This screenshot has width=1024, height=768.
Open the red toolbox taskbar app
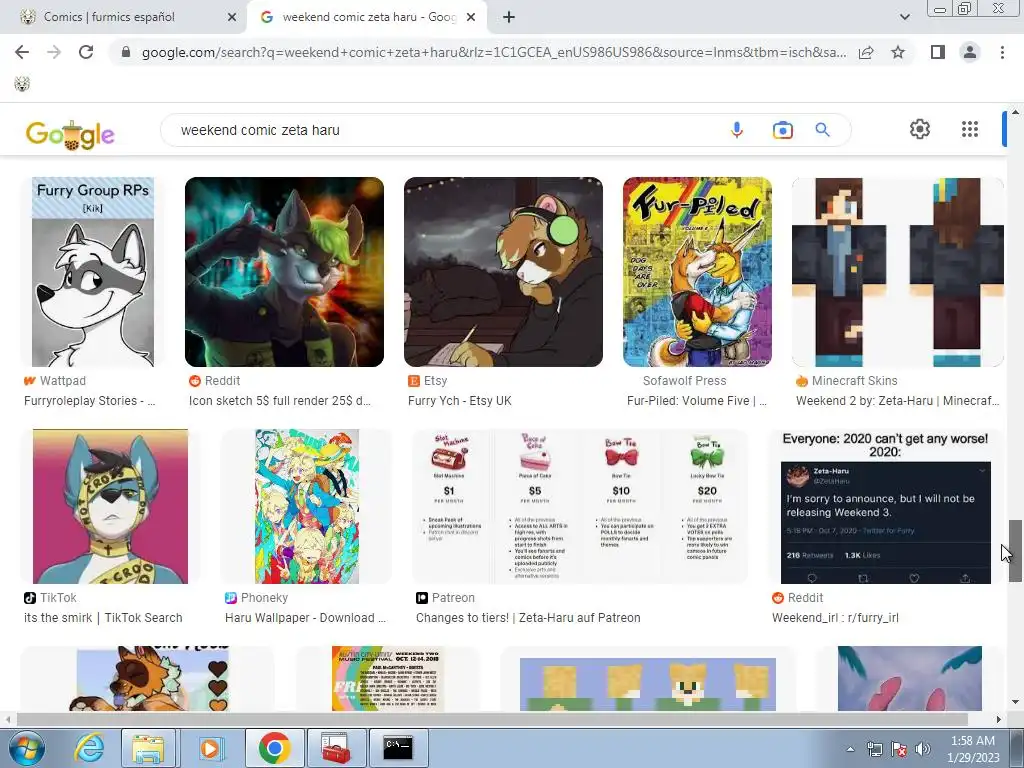point(335,748)
